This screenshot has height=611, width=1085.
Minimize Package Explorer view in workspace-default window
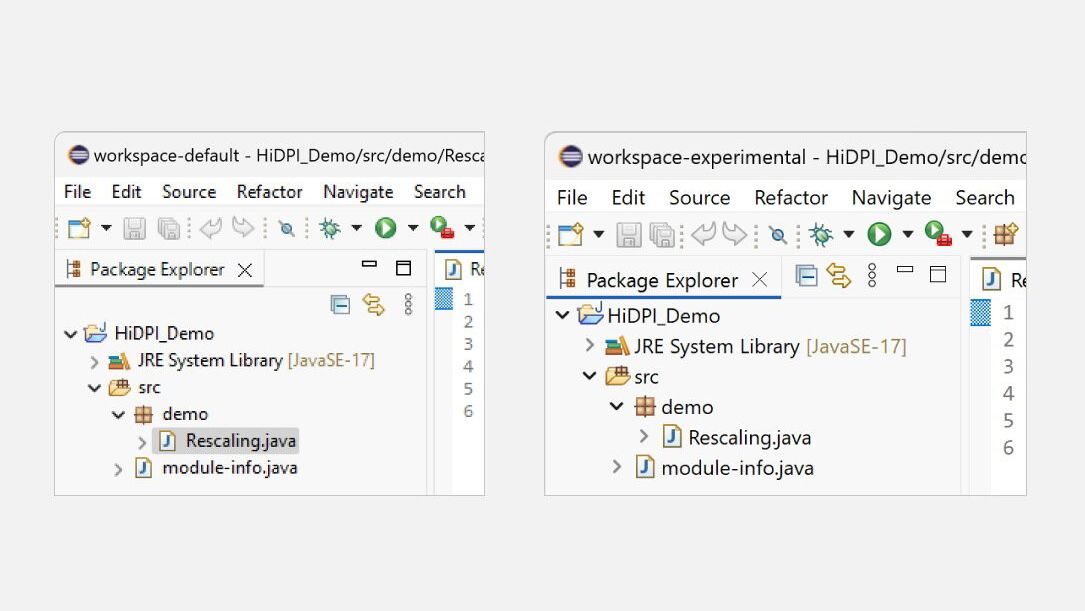pyautogui.click(x=370, y=264)
